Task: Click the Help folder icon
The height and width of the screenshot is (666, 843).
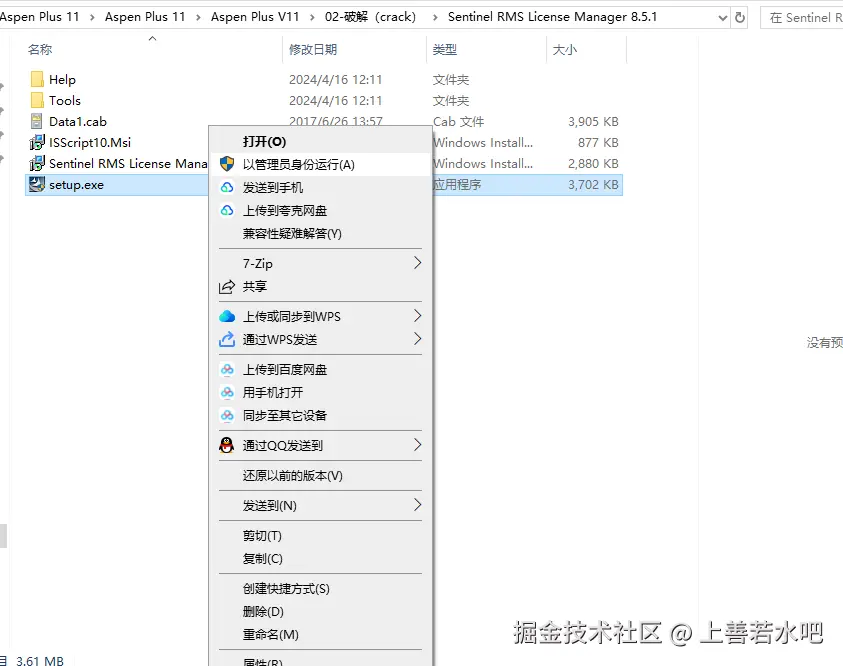Action: click(x=37, y=80)
